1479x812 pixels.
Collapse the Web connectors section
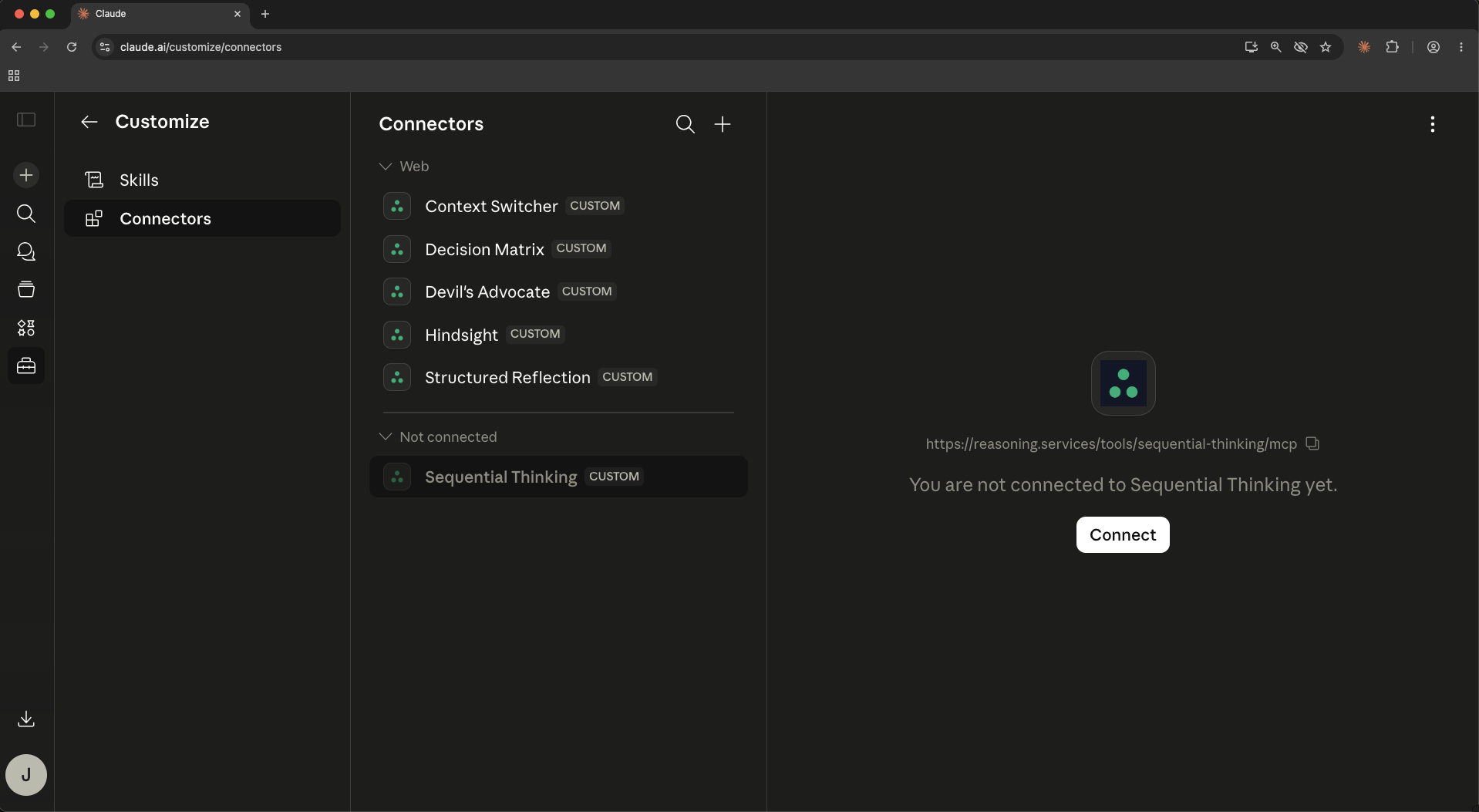click(x=404, y=166)
